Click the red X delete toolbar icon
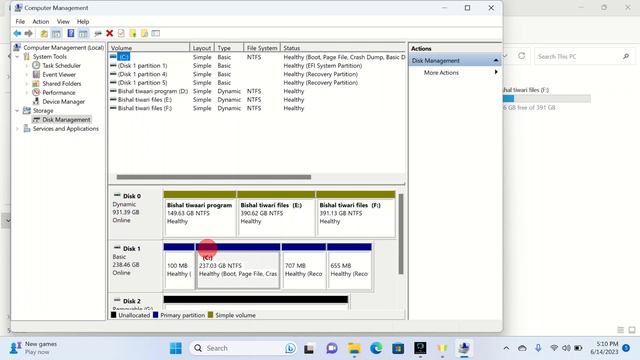Viewport: 640px width, 360px height. click(109, 33)
